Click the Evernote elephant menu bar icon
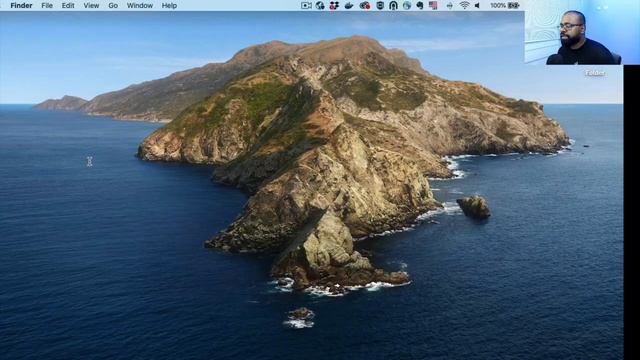The height and width of the screenshot is (360, 640). pos(420,6)
